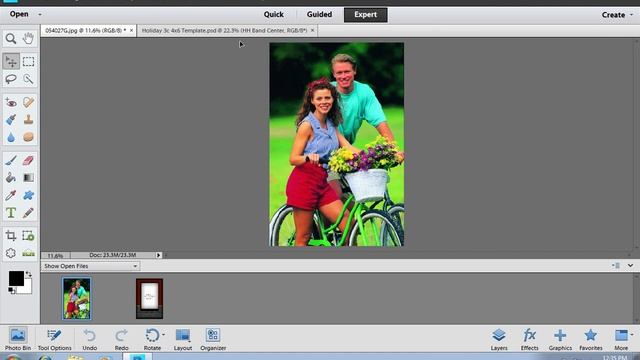The height and width of the screenshot is (360, 640).
Task: Toggle the Effects panel
Action: 529,339
